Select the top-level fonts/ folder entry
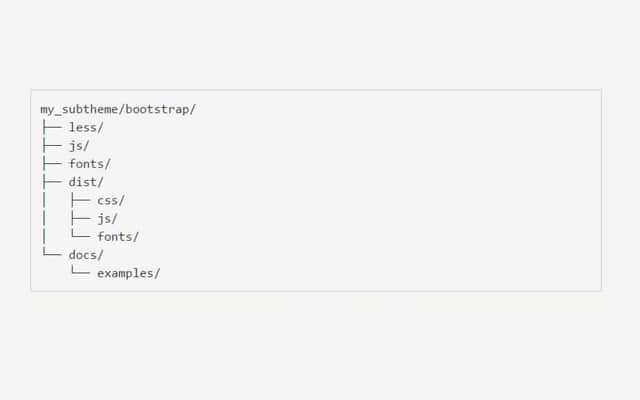Image resolution: width=640 pixels, height=400 pixels. point(89,163)
